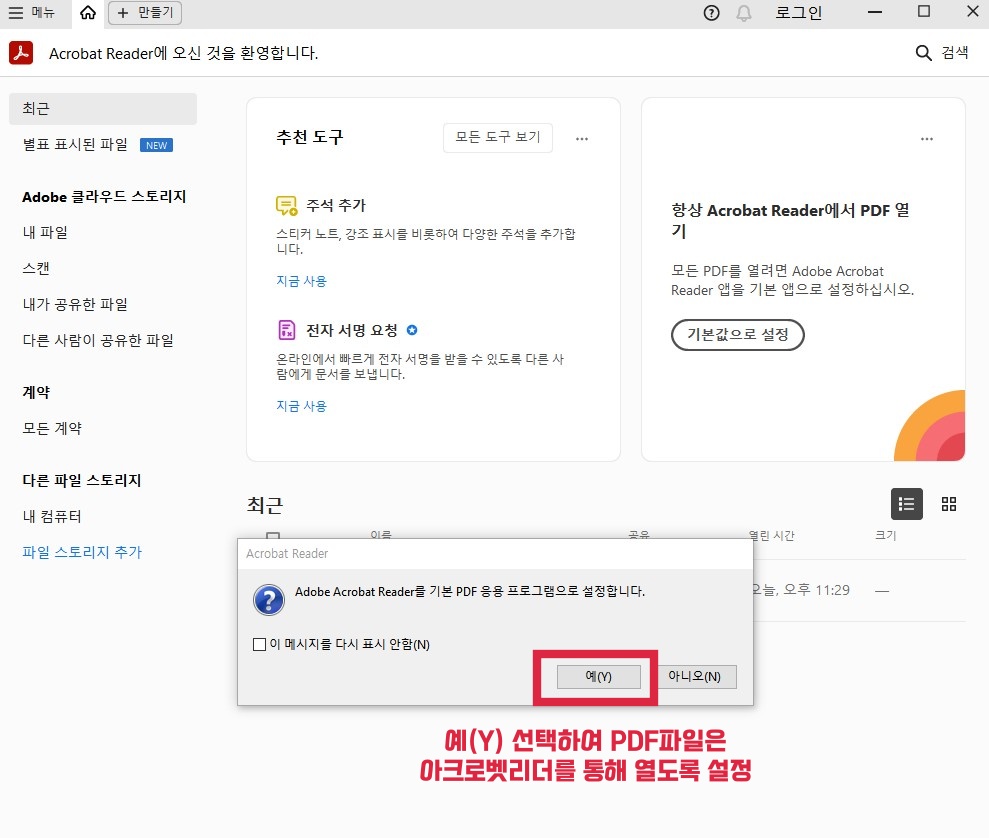Open search using the magnifier icon
The height and width of the screenshot is (838, 989).
click(923, 53)
